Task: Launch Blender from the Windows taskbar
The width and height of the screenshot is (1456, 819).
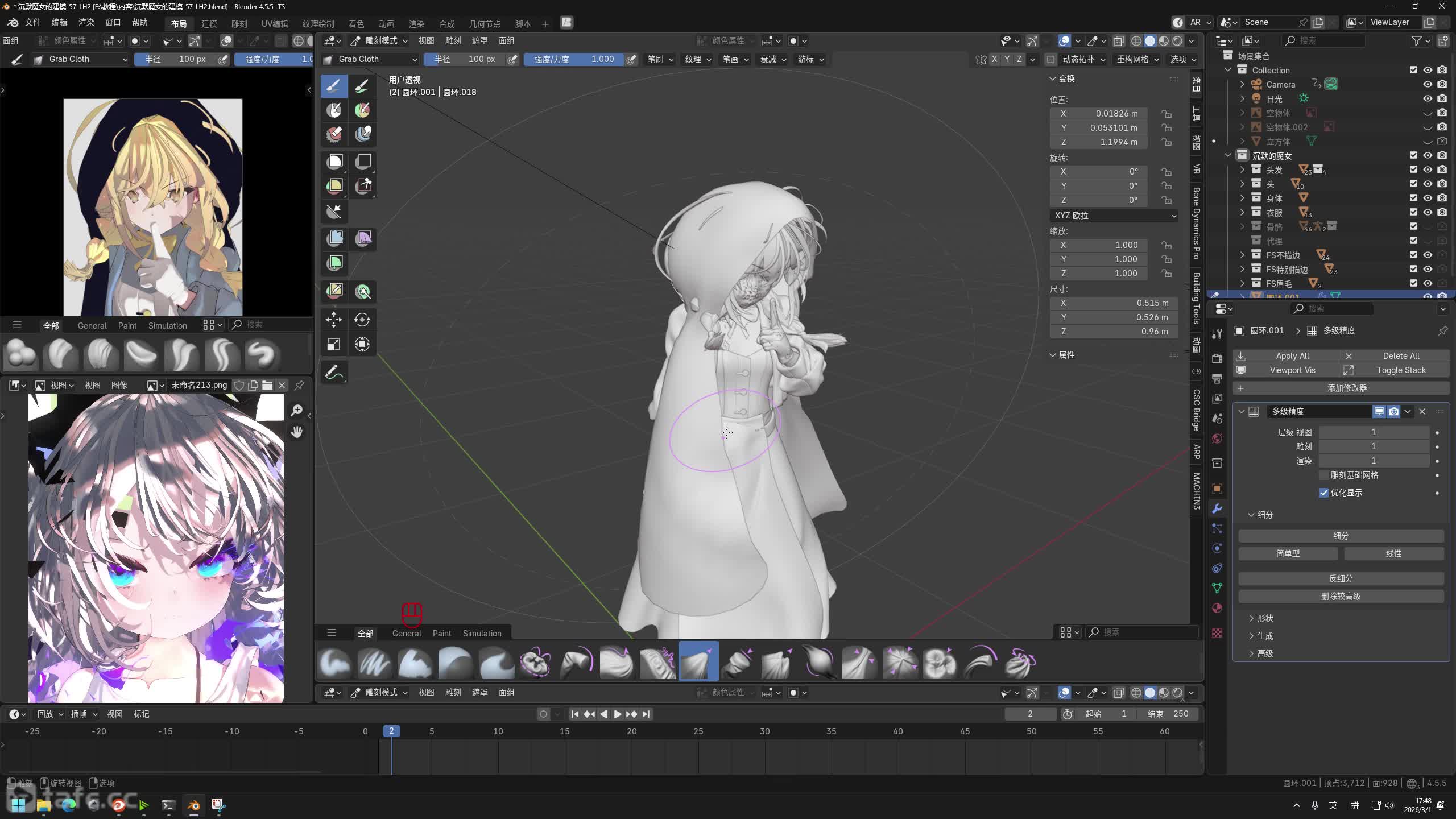Action: tap(193, 805)
